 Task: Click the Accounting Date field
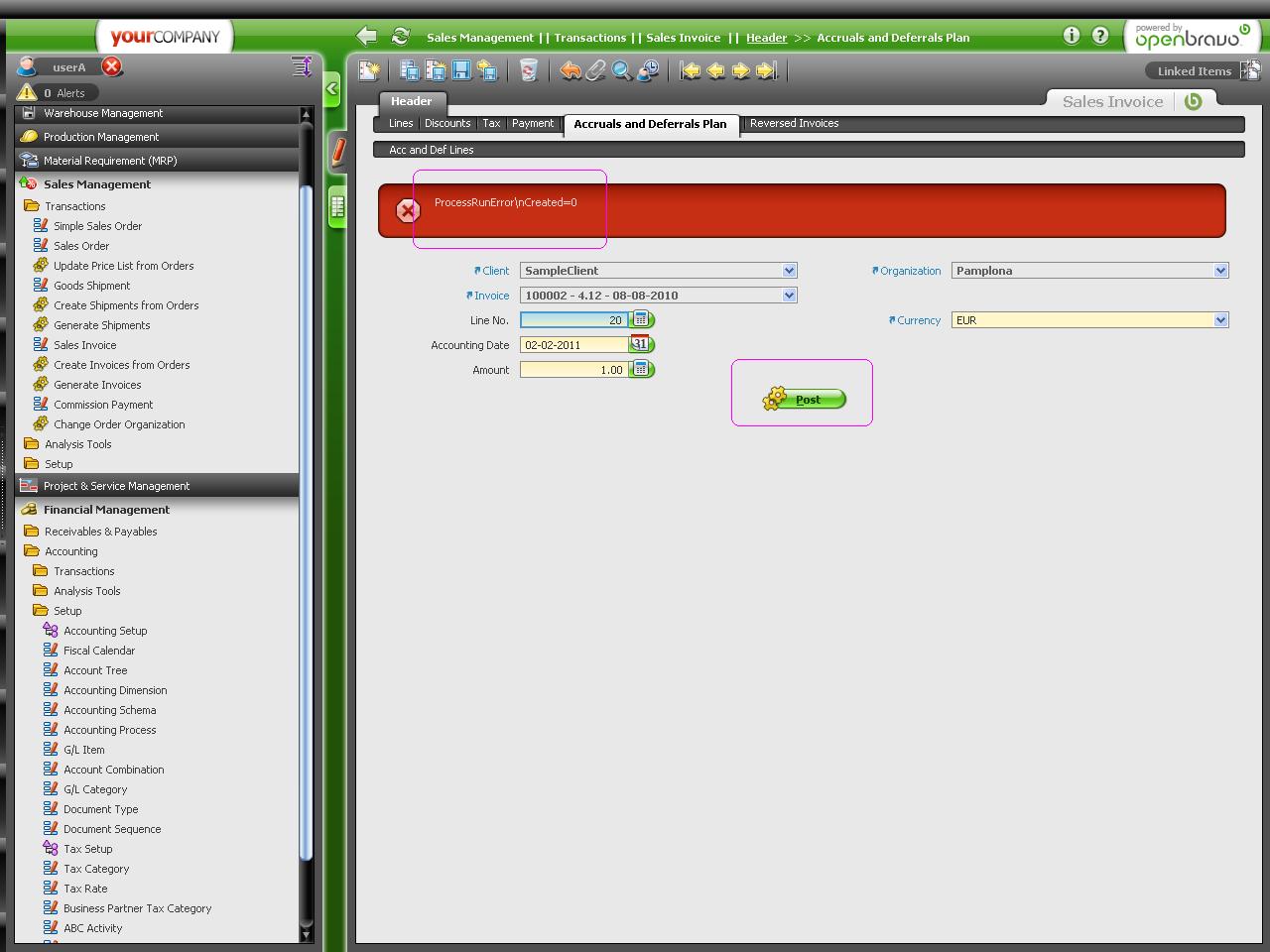573,344
